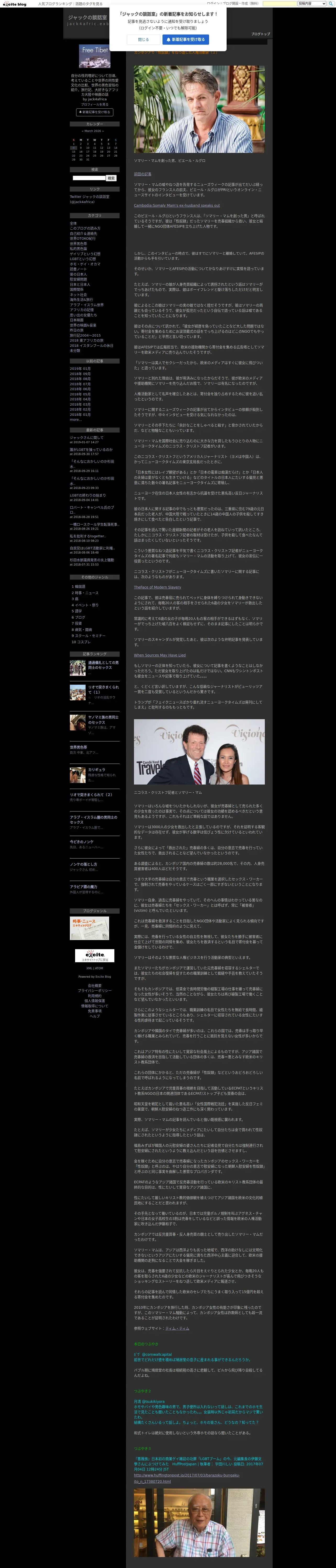
Task: Open 話題のタグを見る header link
Action: (88, 4)
